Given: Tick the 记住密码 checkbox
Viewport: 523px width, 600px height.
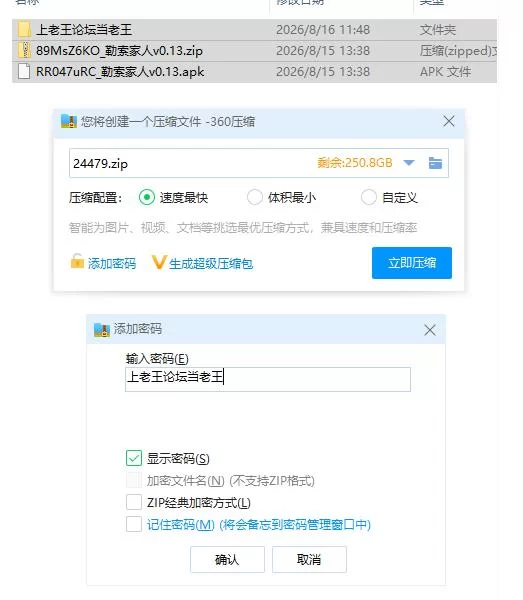Looking at the screenshot, I should click(134, 524).
